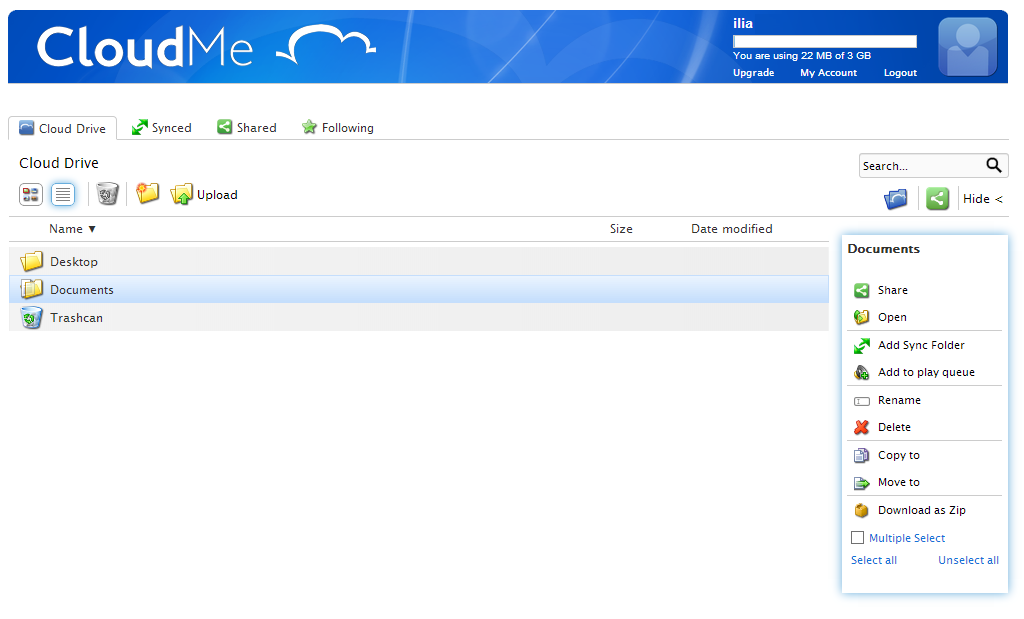Click the Desktop folder icon

click(31, 261)
